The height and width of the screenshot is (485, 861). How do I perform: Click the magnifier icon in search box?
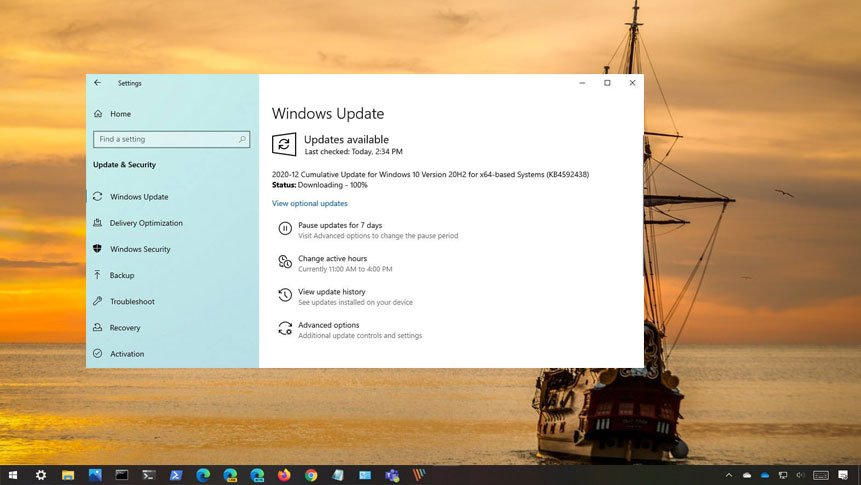(x=242, y=140)
